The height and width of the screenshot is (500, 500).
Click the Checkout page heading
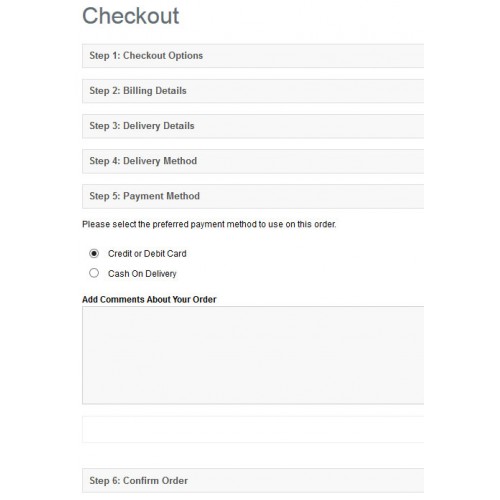[131, 16]
